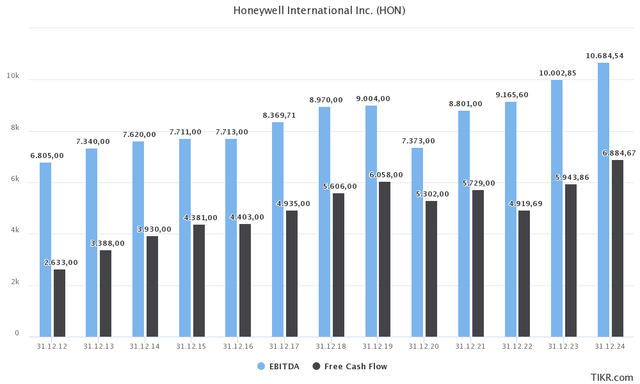
Task: Click the y-axis label 4k
Action: pyautogui.click(x=15, y=230)
